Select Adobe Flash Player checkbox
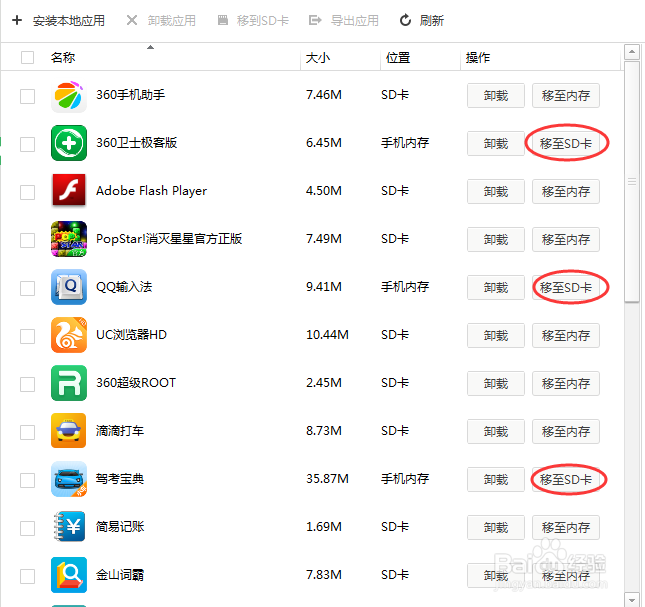Viewport: 645px width, 607px height. pyautogui.click(x=28, y=192)
